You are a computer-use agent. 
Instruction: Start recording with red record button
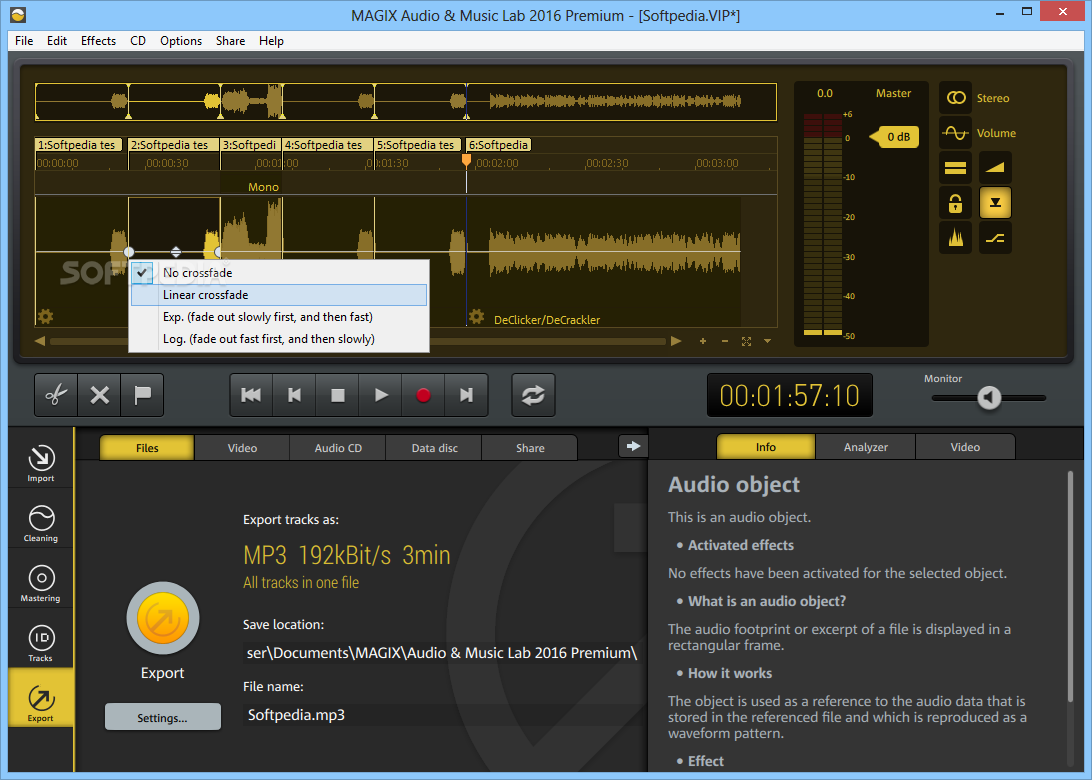coord(423,395)
